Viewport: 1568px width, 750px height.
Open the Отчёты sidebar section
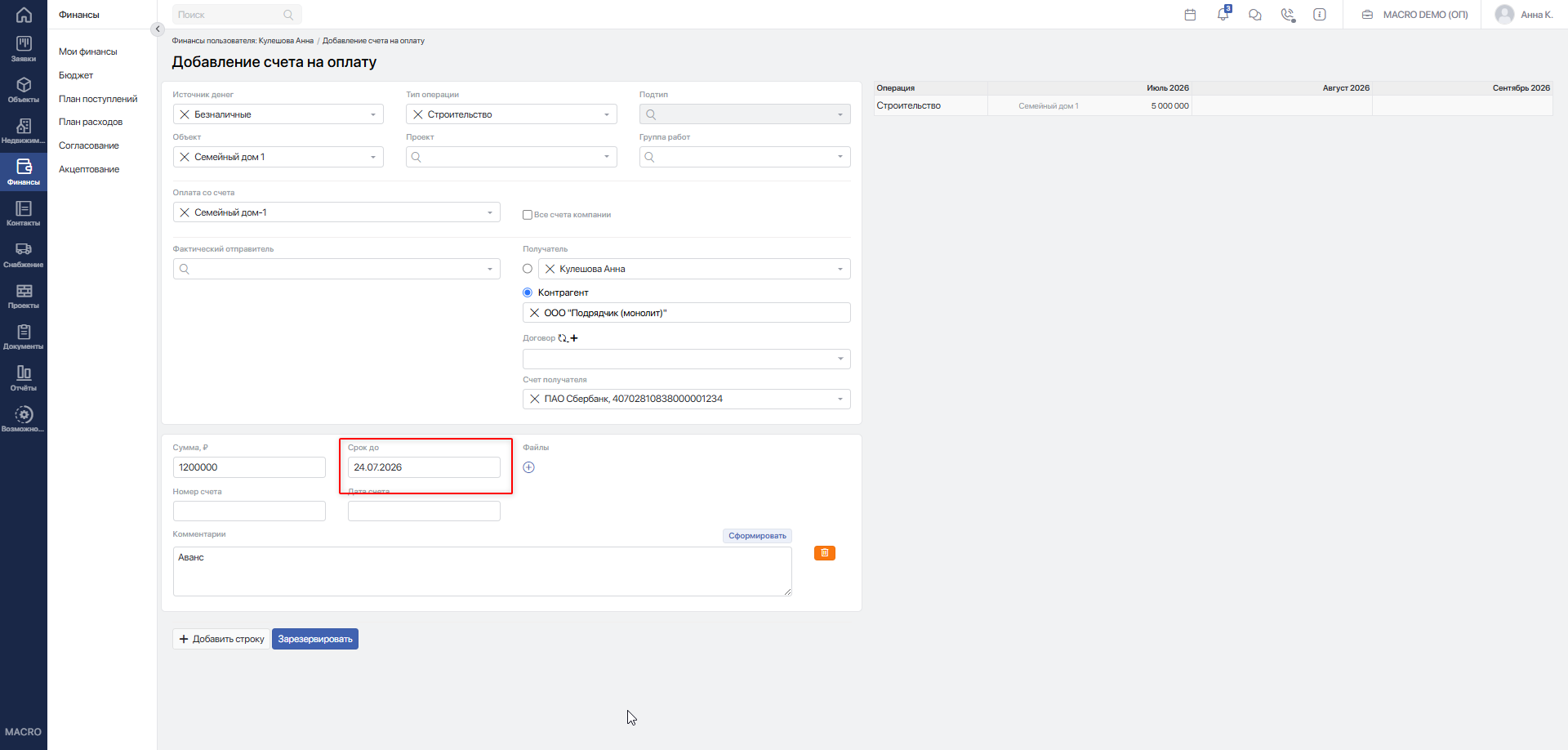[x=24, y=378]
